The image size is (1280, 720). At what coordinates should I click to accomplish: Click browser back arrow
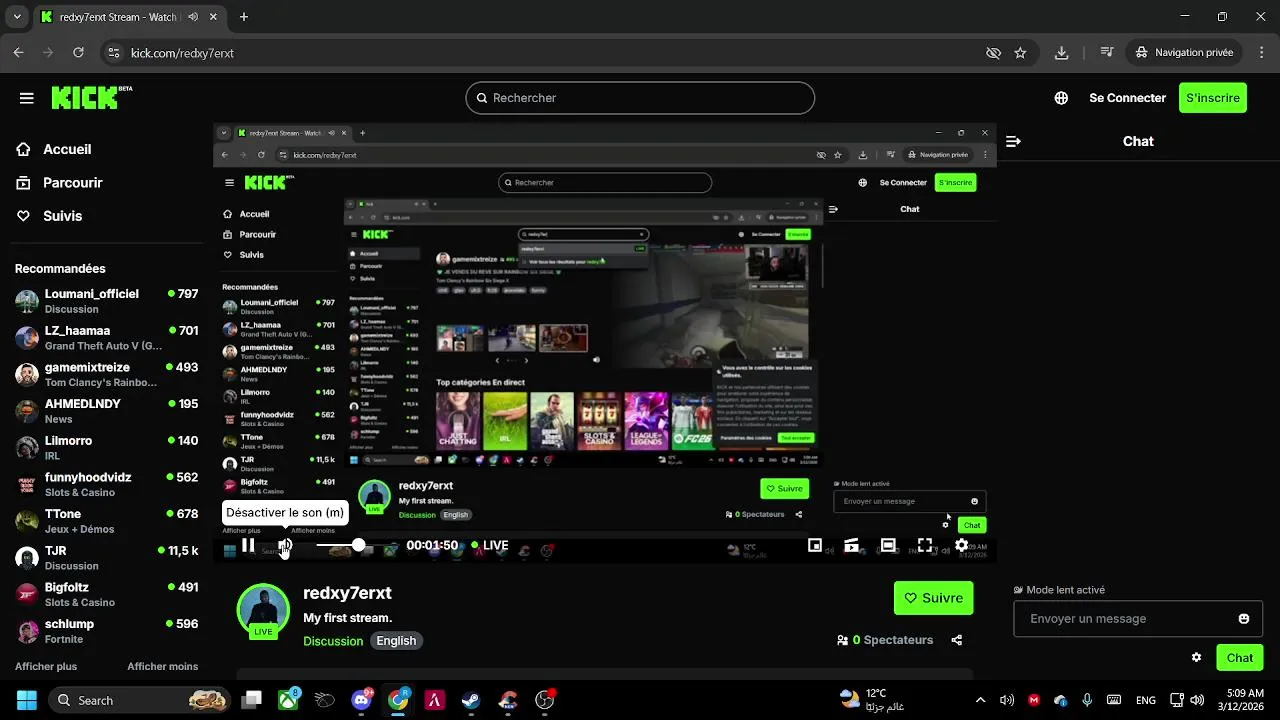tap(19, 52)
